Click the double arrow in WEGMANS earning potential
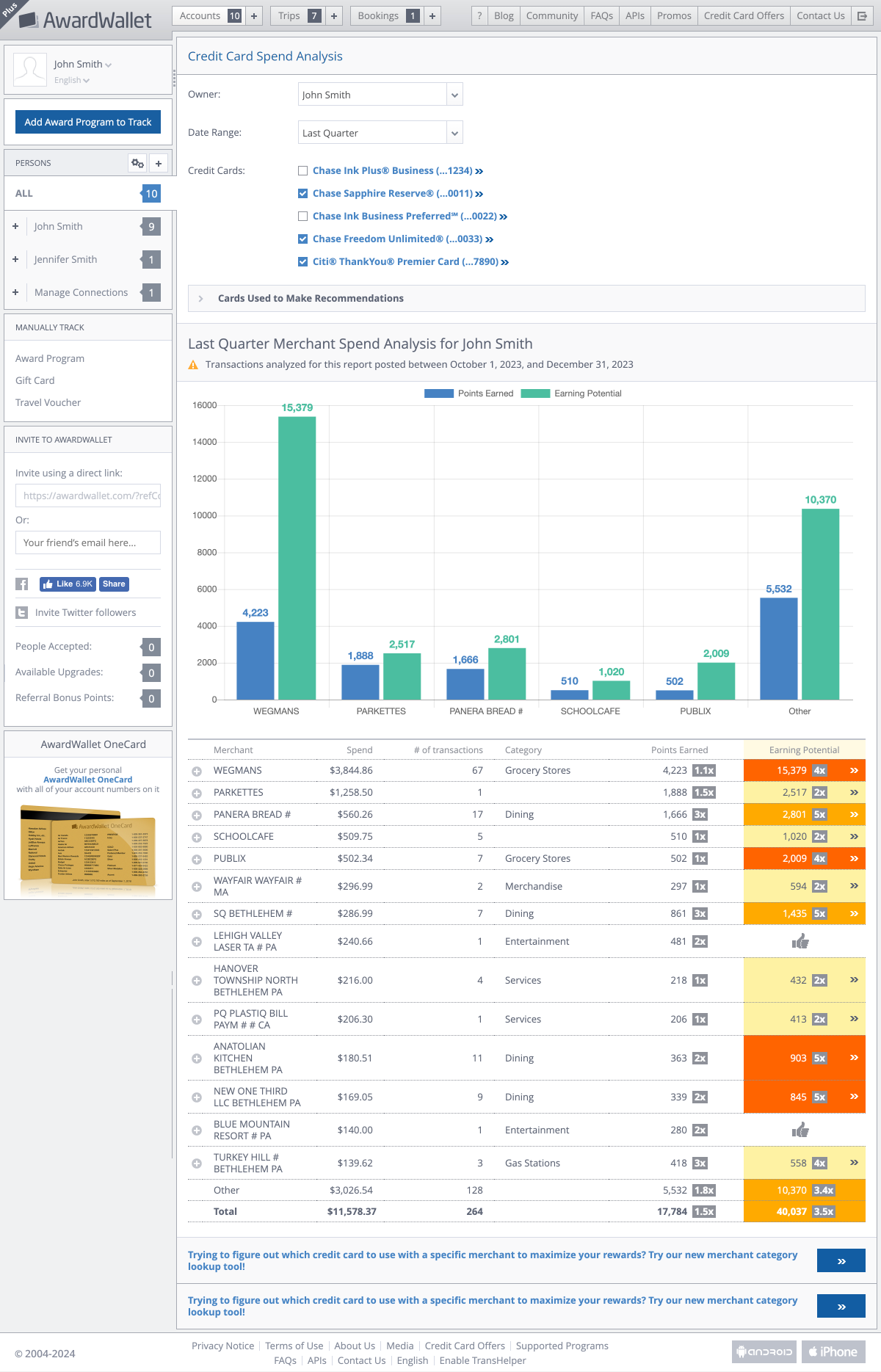This screenshot has width=881, height=1372. click(854, 771)
